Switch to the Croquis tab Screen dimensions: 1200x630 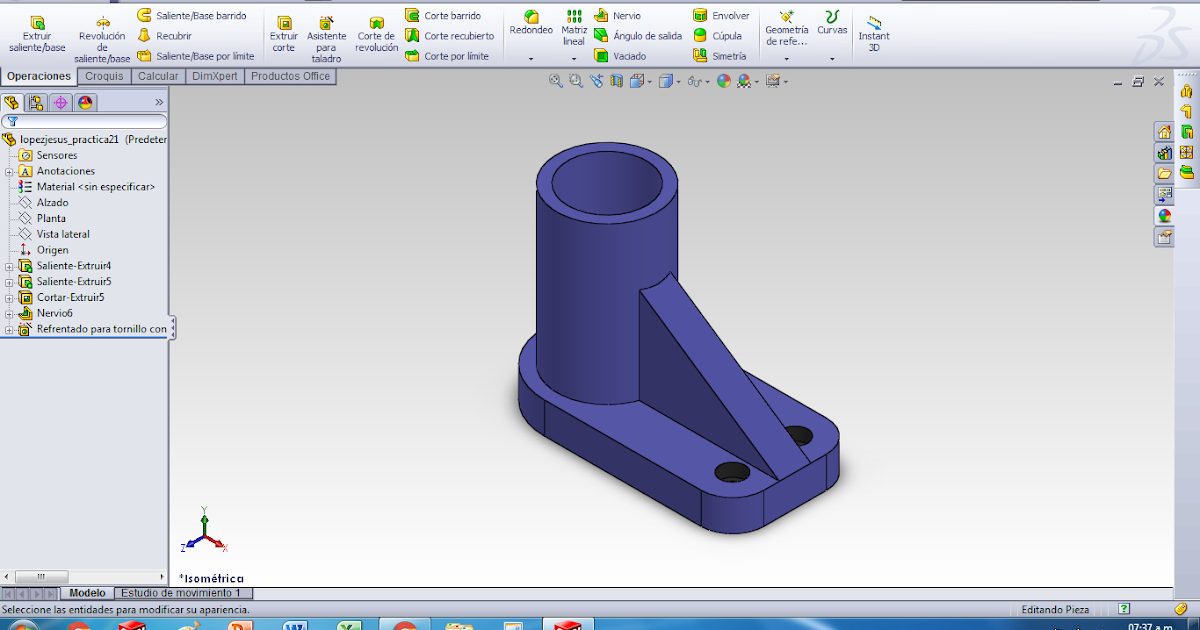(104, 75)
